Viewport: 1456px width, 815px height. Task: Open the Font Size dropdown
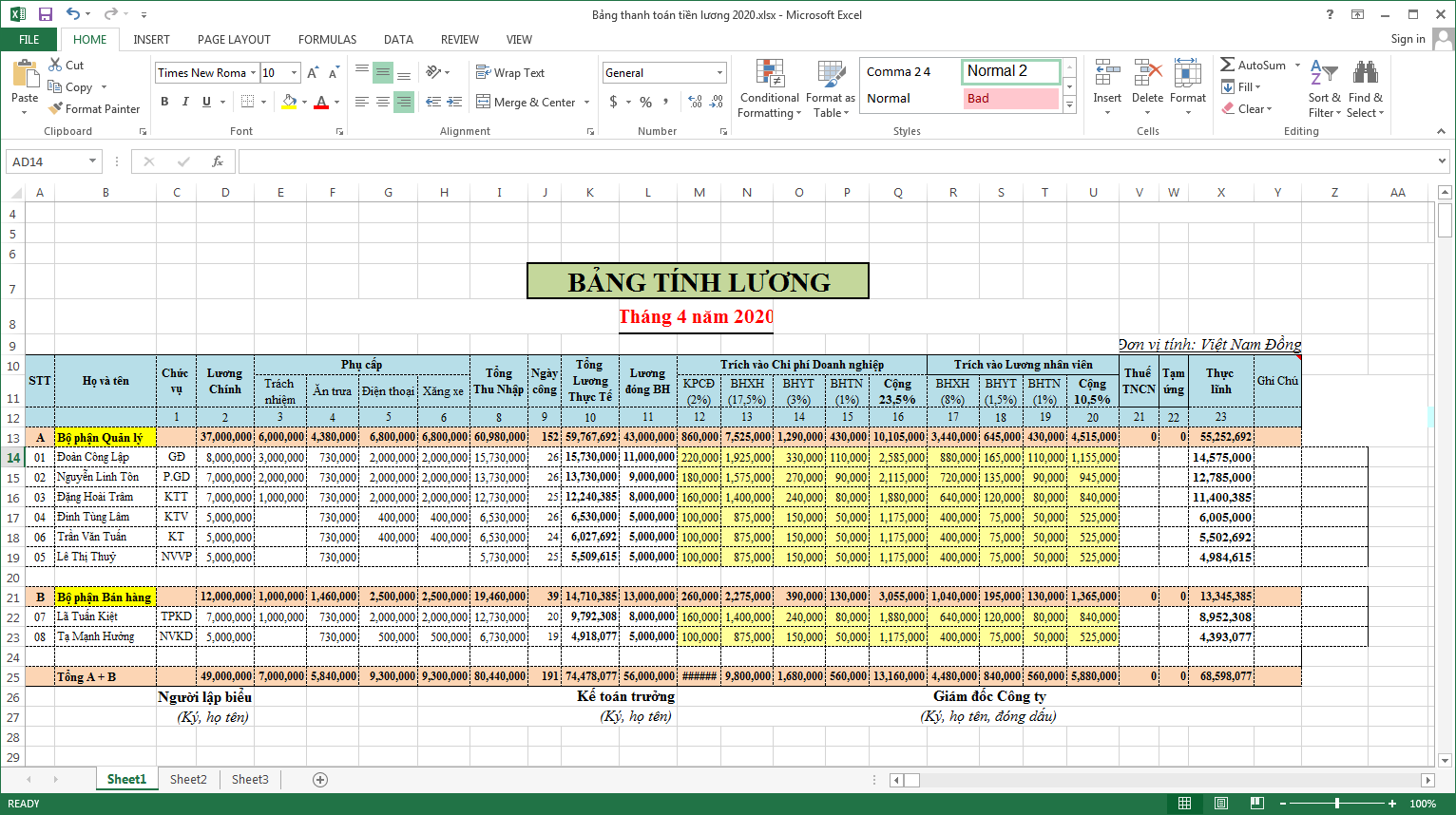(x=294, y=72)
